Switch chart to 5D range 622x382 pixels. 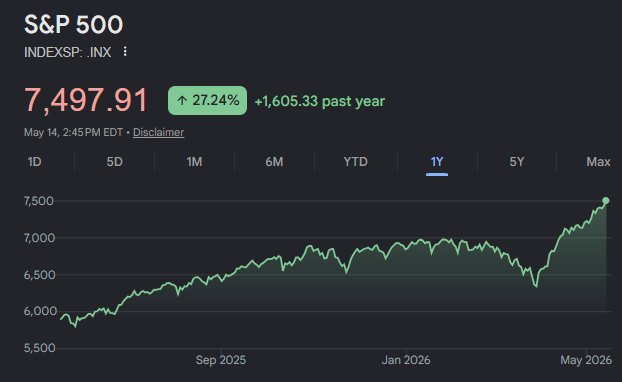click(x=114, y=162)
